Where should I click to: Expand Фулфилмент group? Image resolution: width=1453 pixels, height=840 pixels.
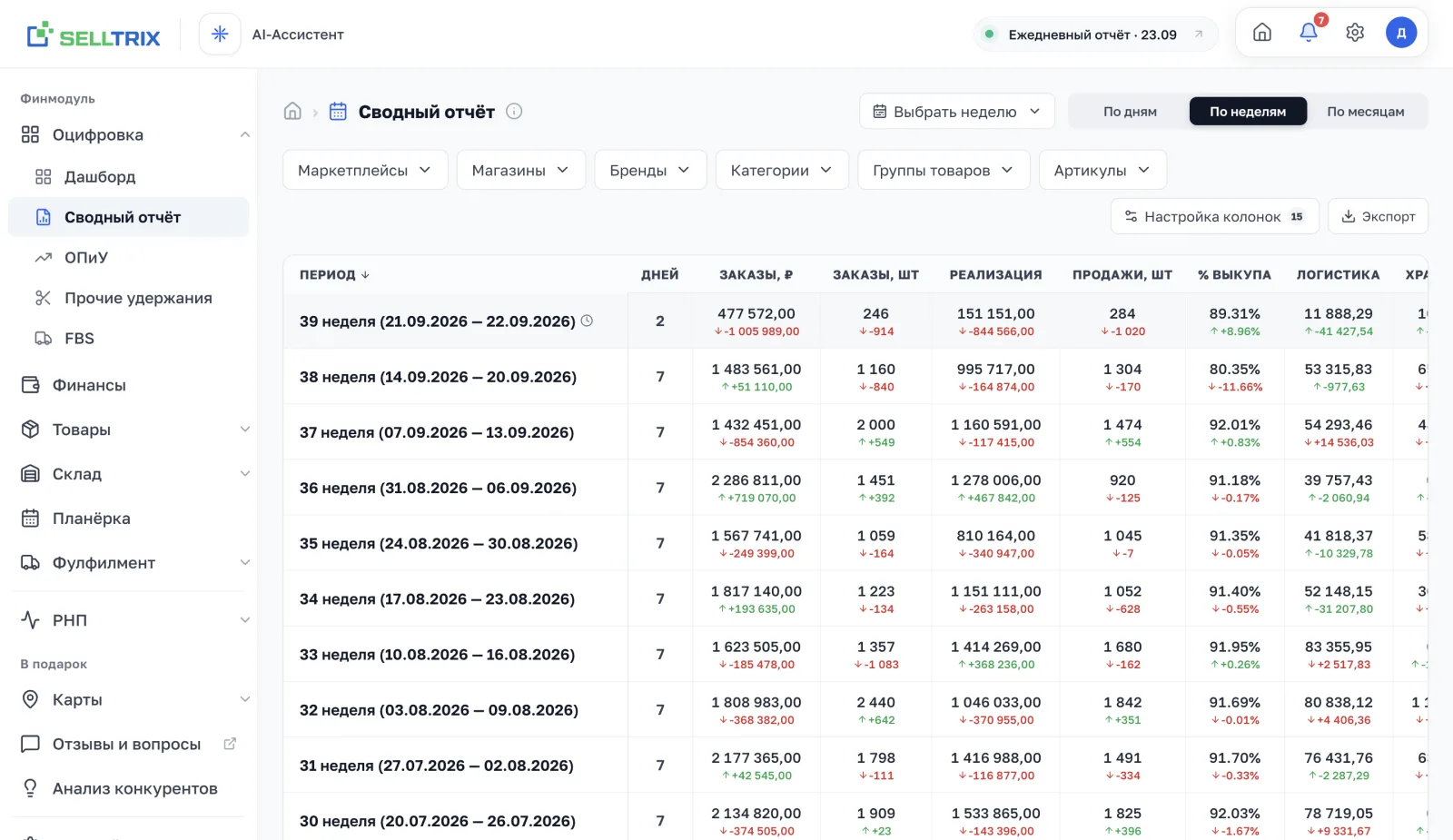coord(244,563)
